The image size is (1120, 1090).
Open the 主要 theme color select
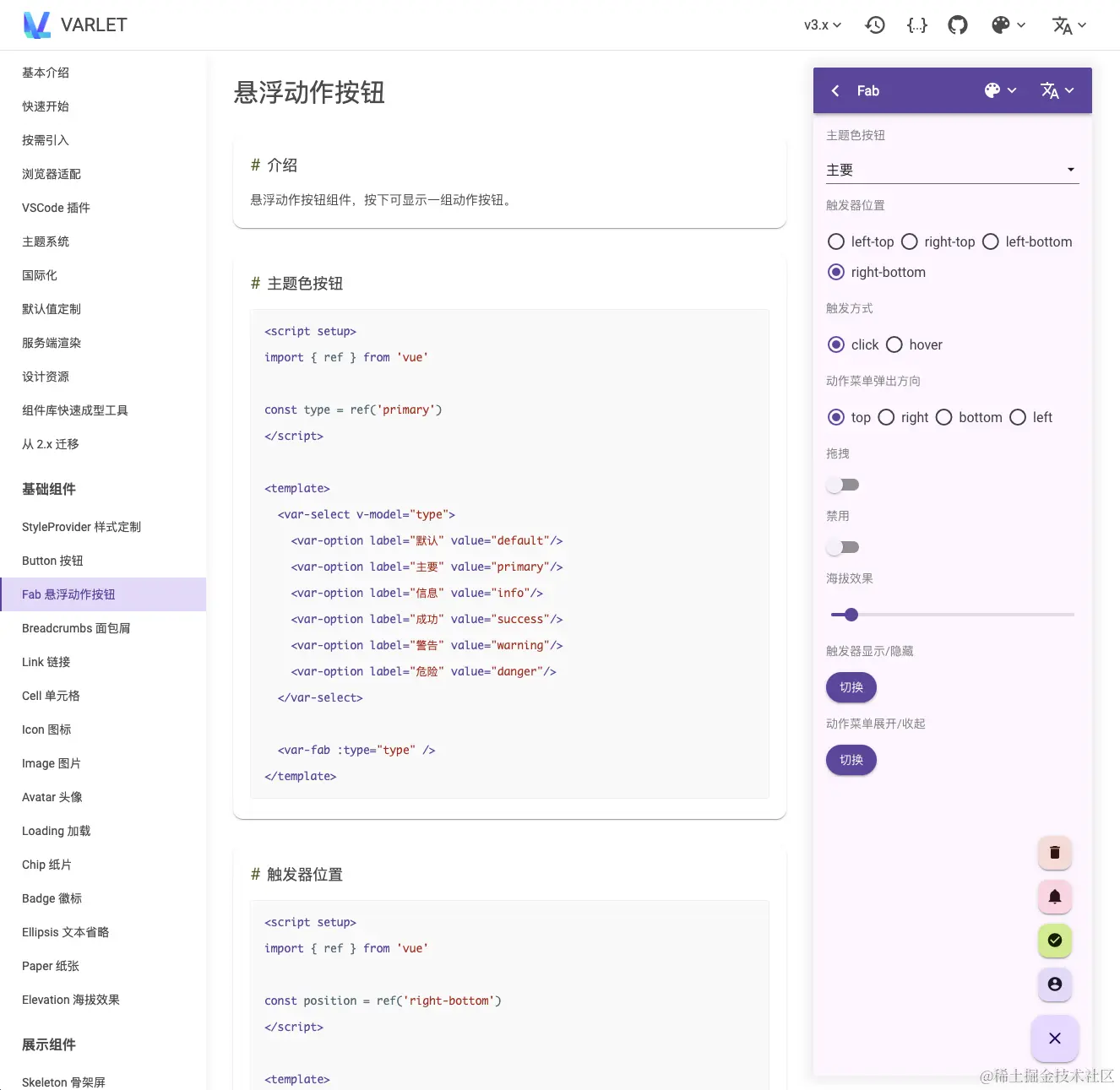tap(953, 170)
